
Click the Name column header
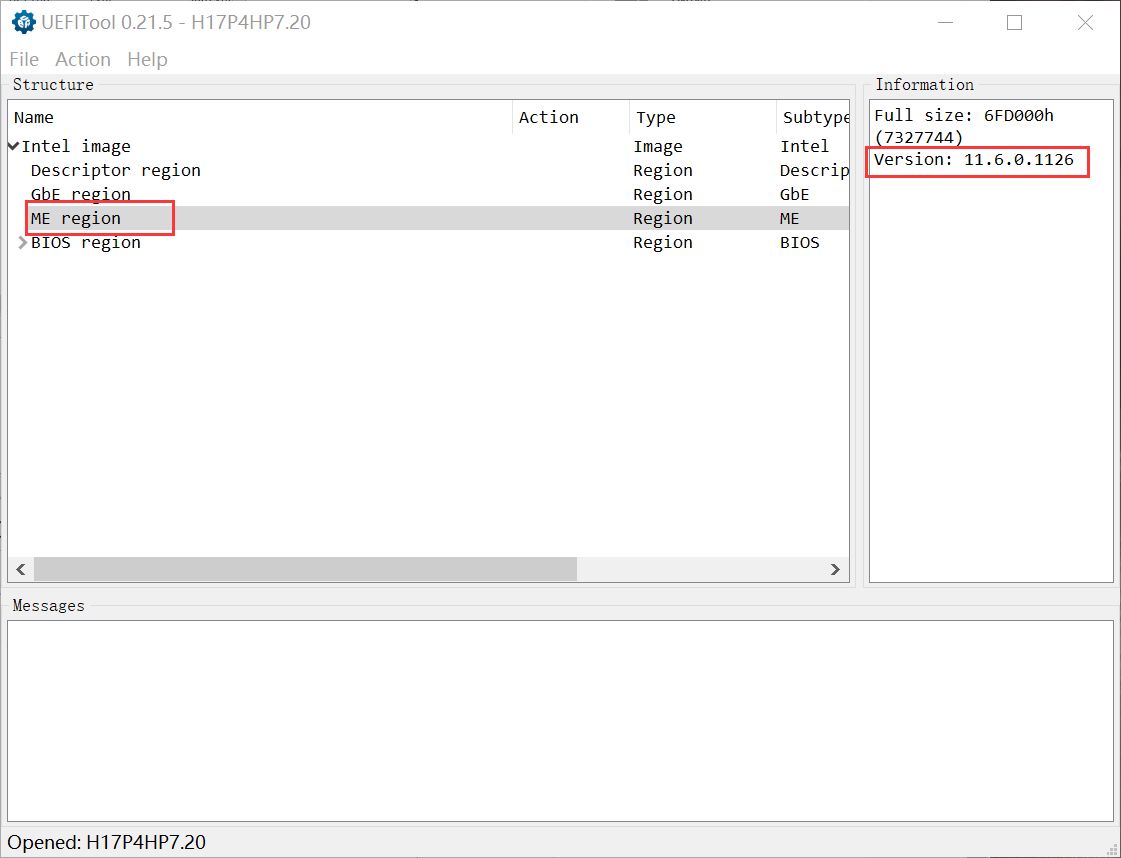coord(261,117)
